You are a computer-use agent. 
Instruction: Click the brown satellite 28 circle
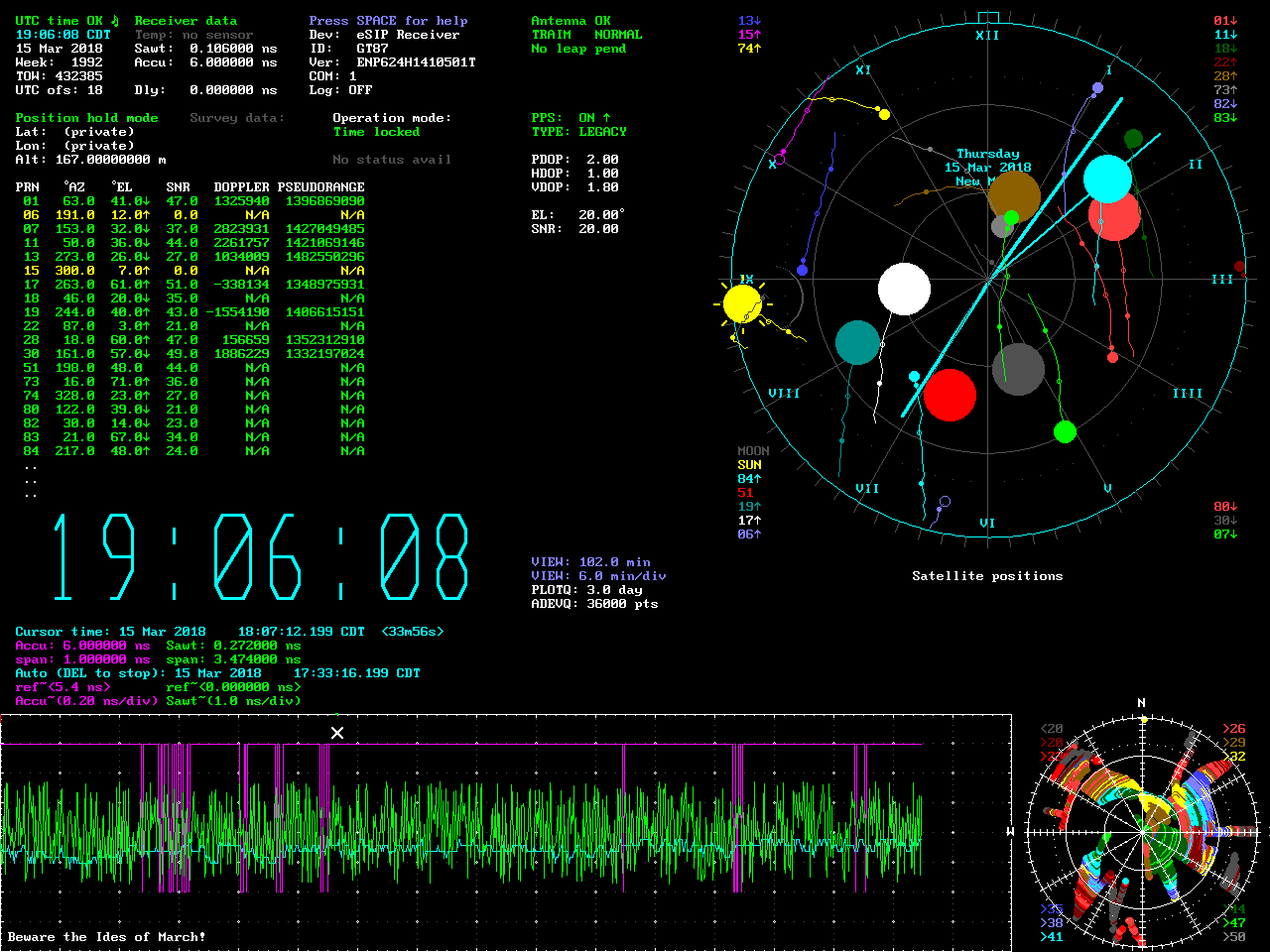point(1014,194)
